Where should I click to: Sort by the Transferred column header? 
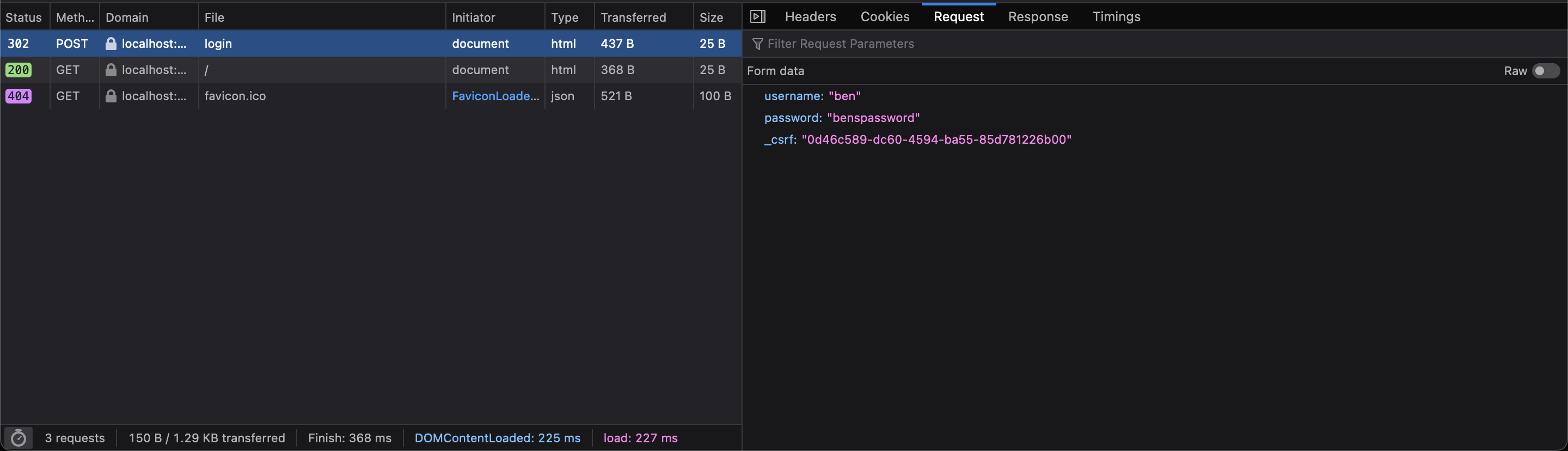[x=633, y=17]
